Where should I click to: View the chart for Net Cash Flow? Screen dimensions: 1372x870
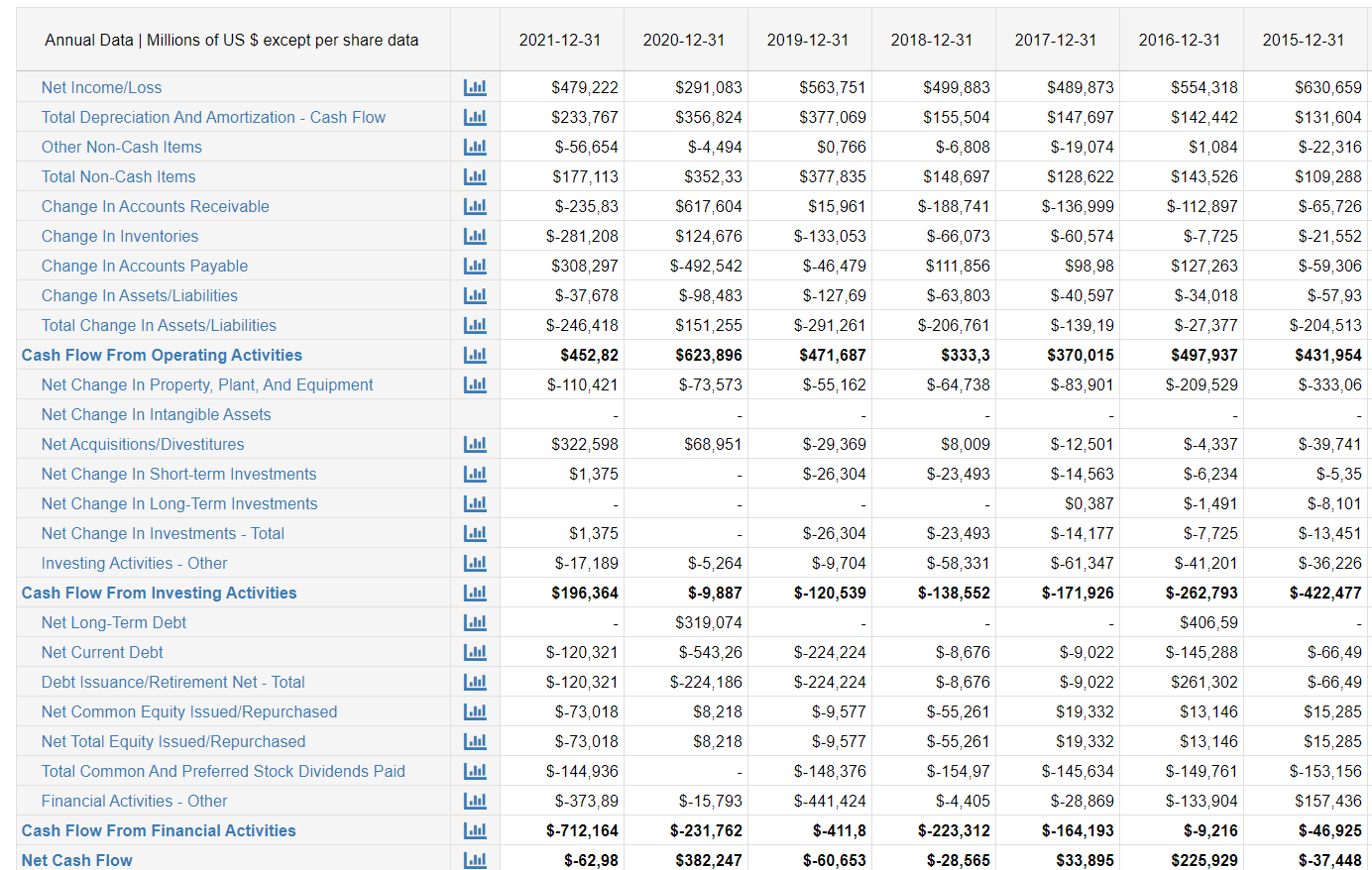pos(475,860)
